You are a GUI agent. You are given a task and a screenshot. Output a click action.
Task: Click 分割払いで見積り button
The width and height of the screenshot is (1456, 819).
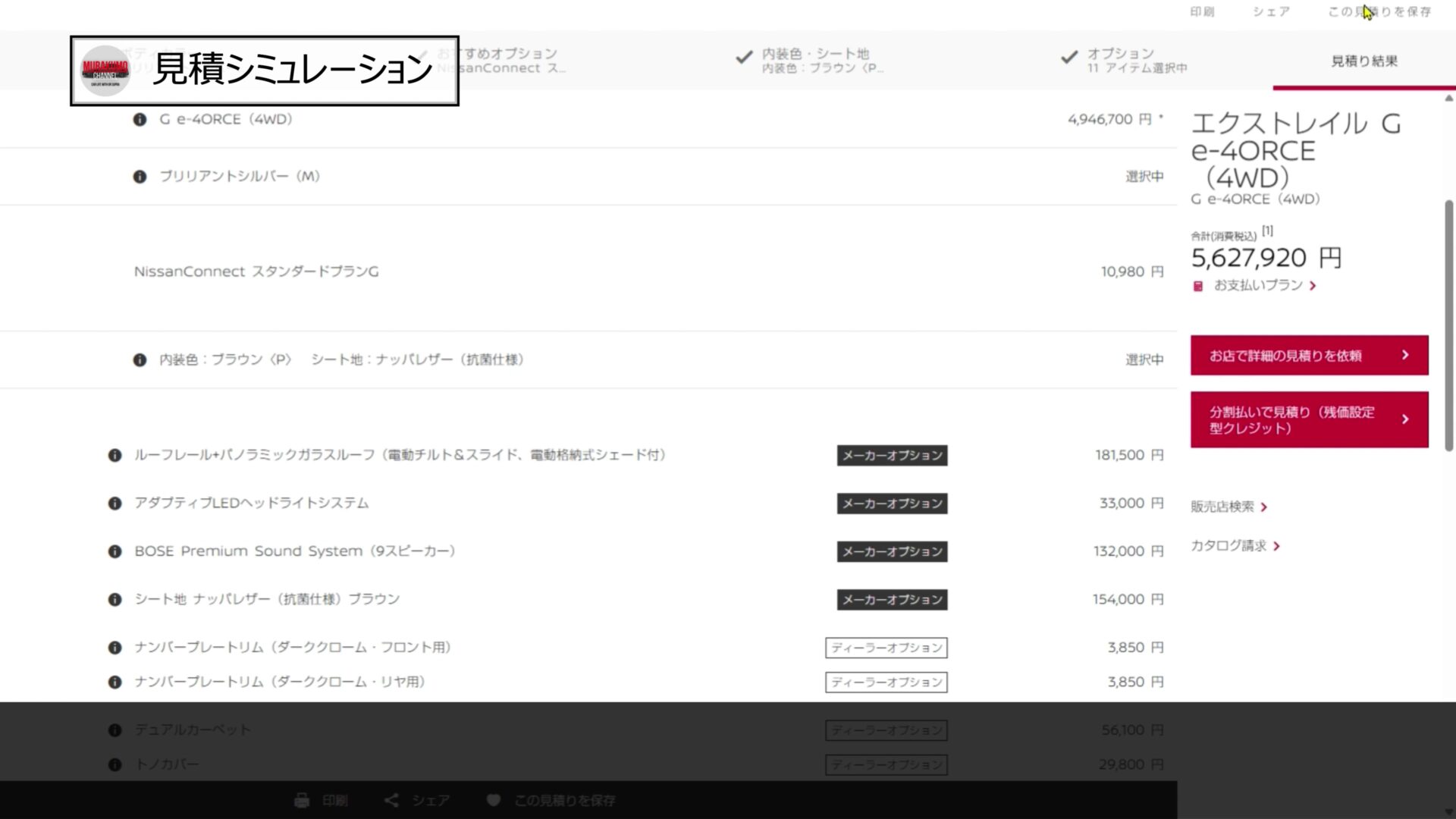tap(1310, 419)
